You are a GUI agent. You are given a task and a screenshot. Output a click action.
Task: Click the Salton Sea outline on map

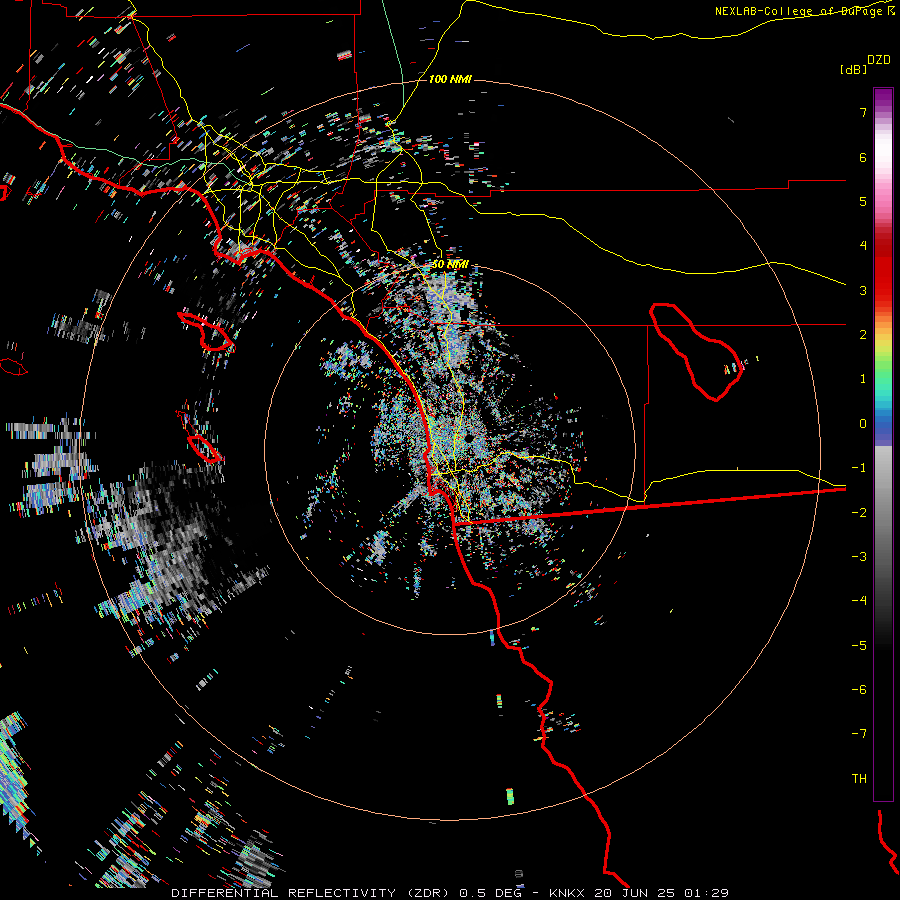(x=696, y=351)
